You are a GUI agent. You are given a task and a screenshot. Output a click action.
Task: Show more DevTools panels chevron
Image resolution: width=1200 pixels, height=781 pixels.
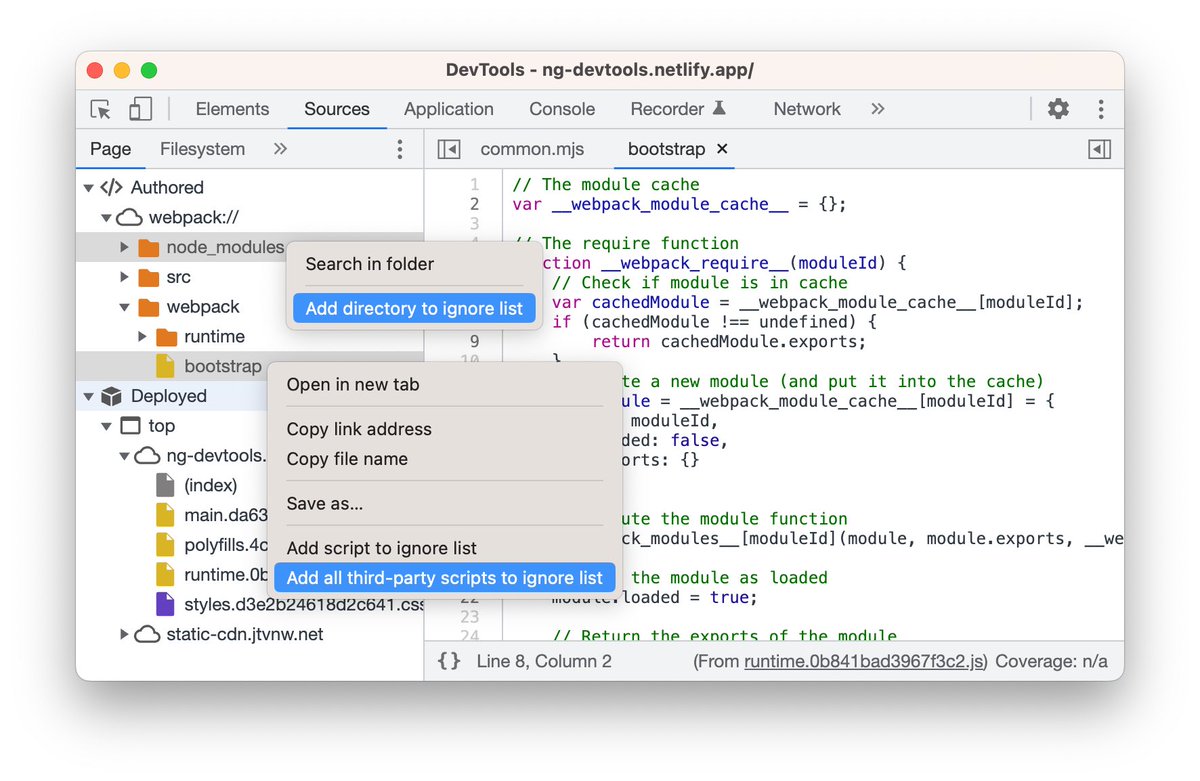pos(878,109)
